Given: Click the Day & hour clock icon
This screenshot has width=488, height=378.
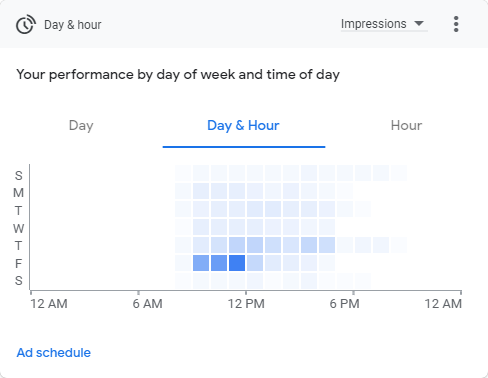Looking at the screenshot, I should point(26,24).
